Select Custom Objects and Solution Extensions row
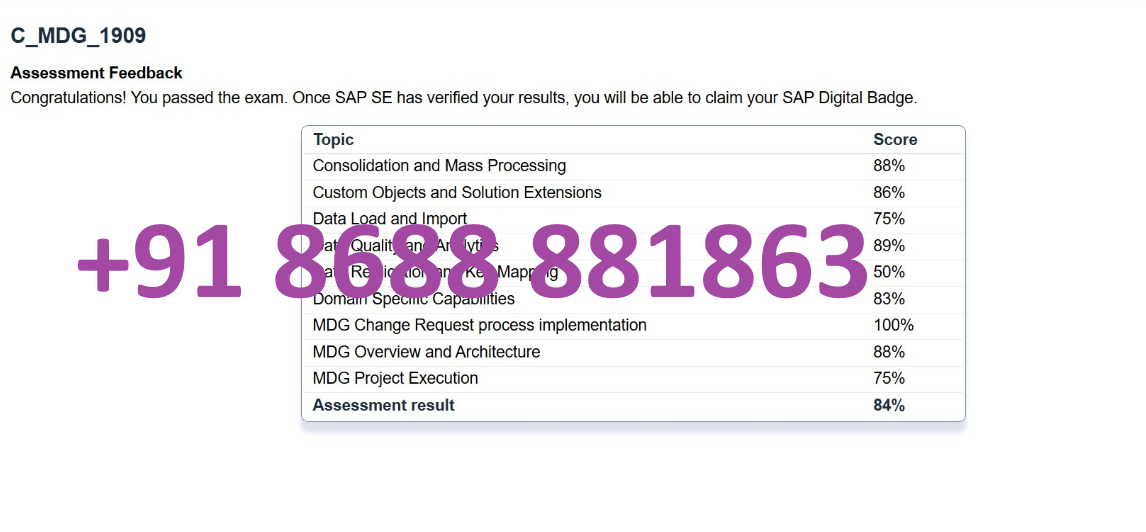This screenshot has width=1146, height=532. (633, 193)
